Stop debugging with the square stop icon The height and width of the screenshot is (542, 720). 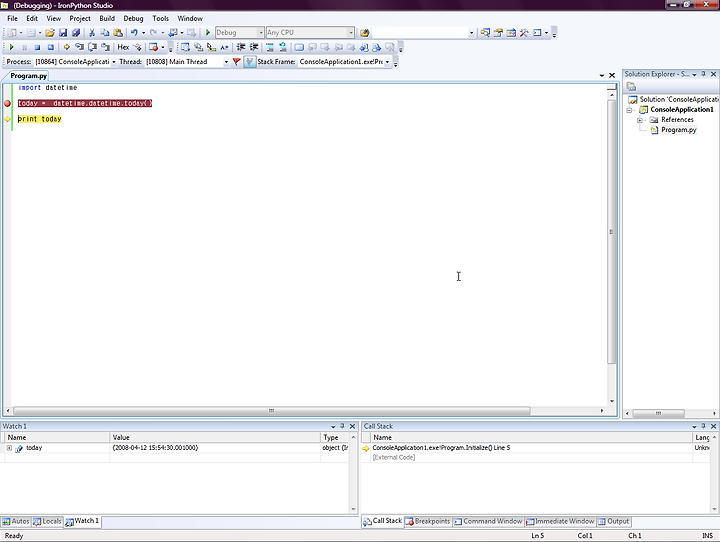pyautogui.click(x=38, y=47)
